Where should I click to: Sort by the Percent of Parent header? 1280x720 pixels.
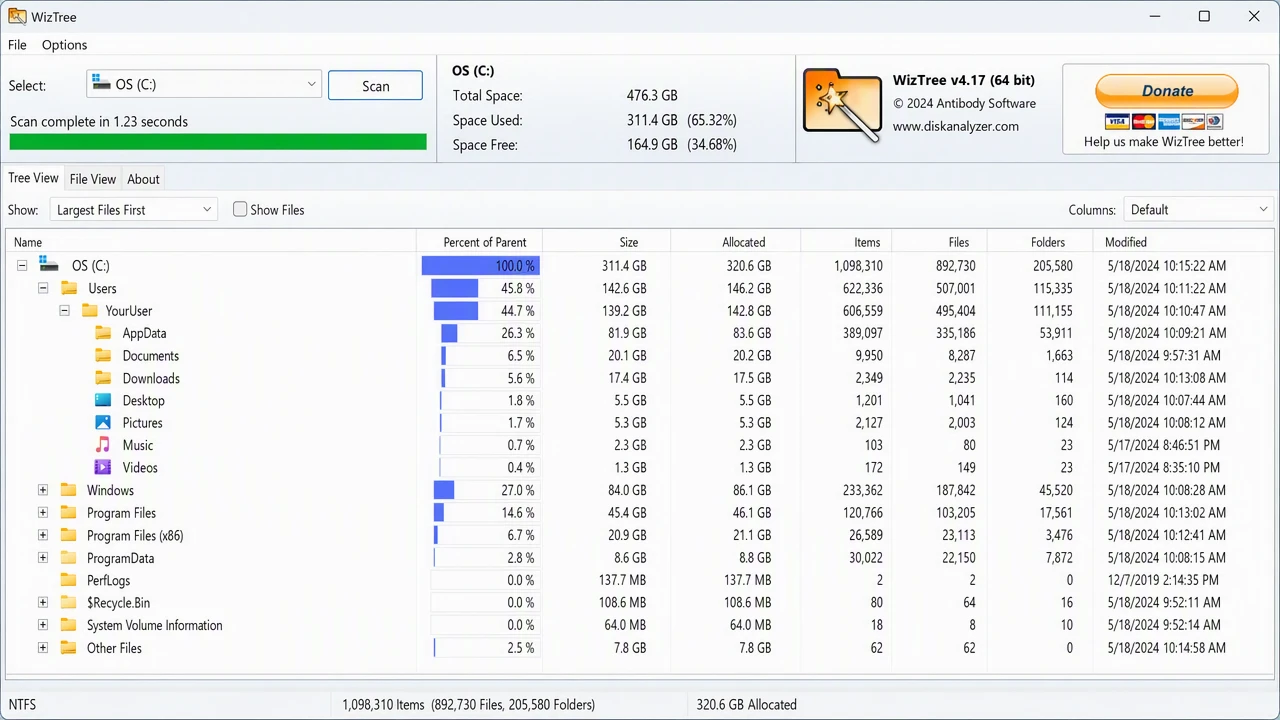[x=480, y=242]
